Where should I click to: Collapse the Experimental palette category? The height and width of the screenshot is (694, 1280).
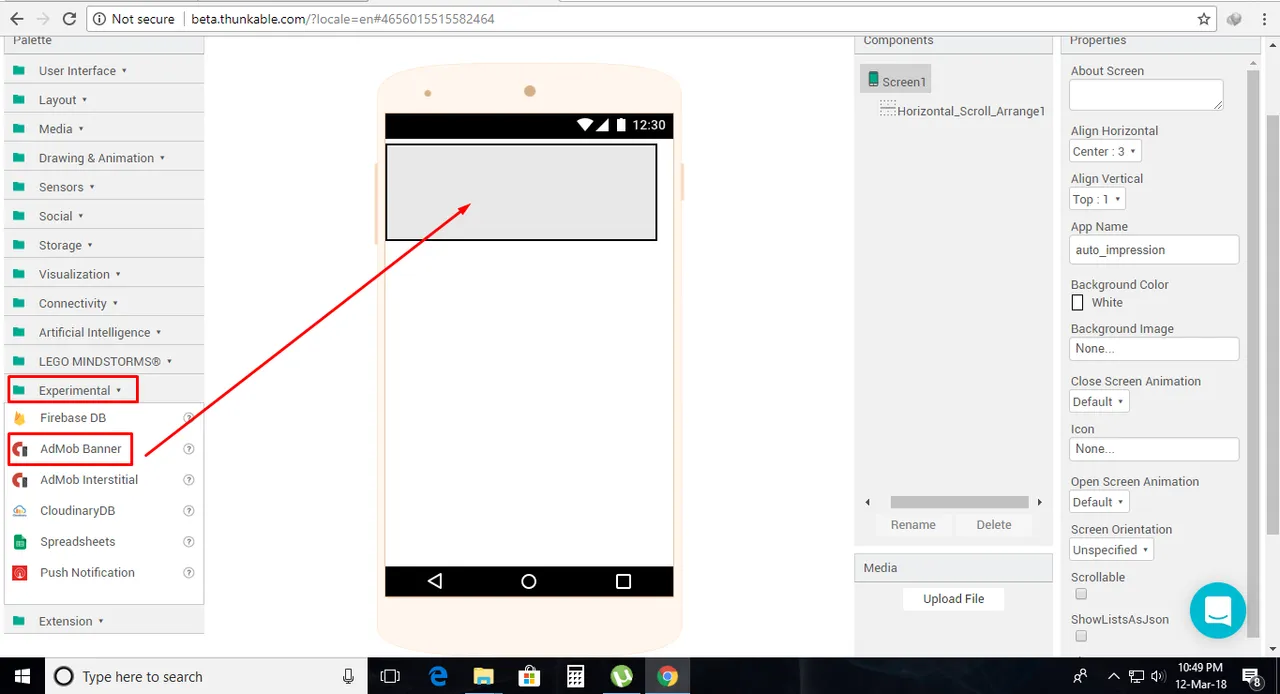tap(104, 390)
